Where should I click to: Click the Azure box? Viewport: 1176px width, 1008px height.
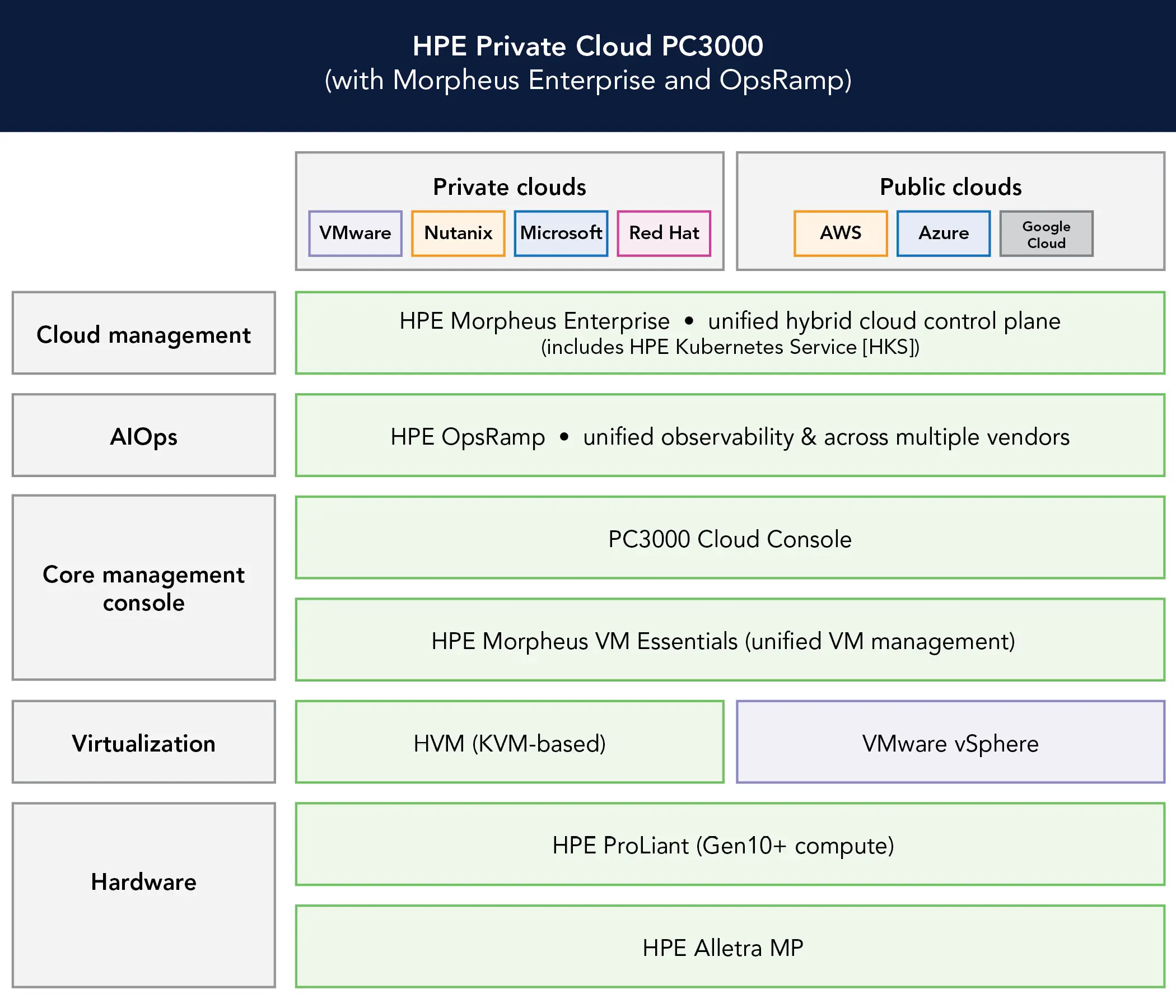click(x=943, y=234)
